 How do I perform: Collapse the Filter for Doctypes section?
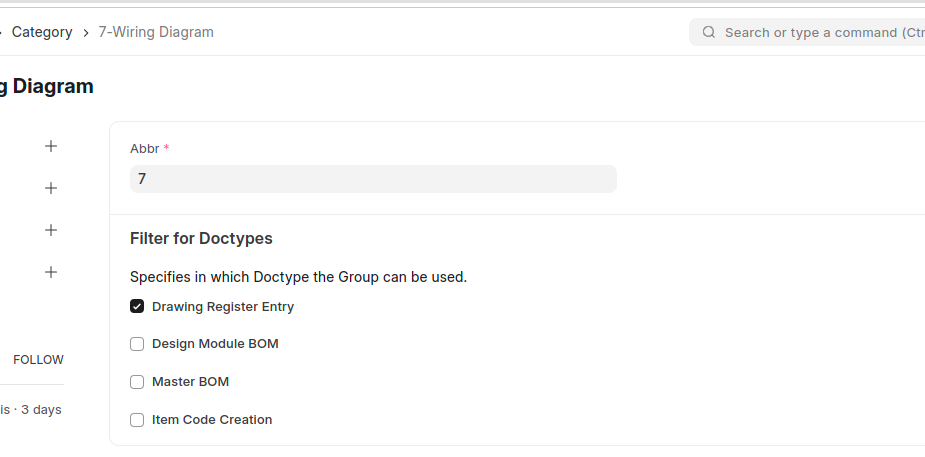click(x=201, y=239)
